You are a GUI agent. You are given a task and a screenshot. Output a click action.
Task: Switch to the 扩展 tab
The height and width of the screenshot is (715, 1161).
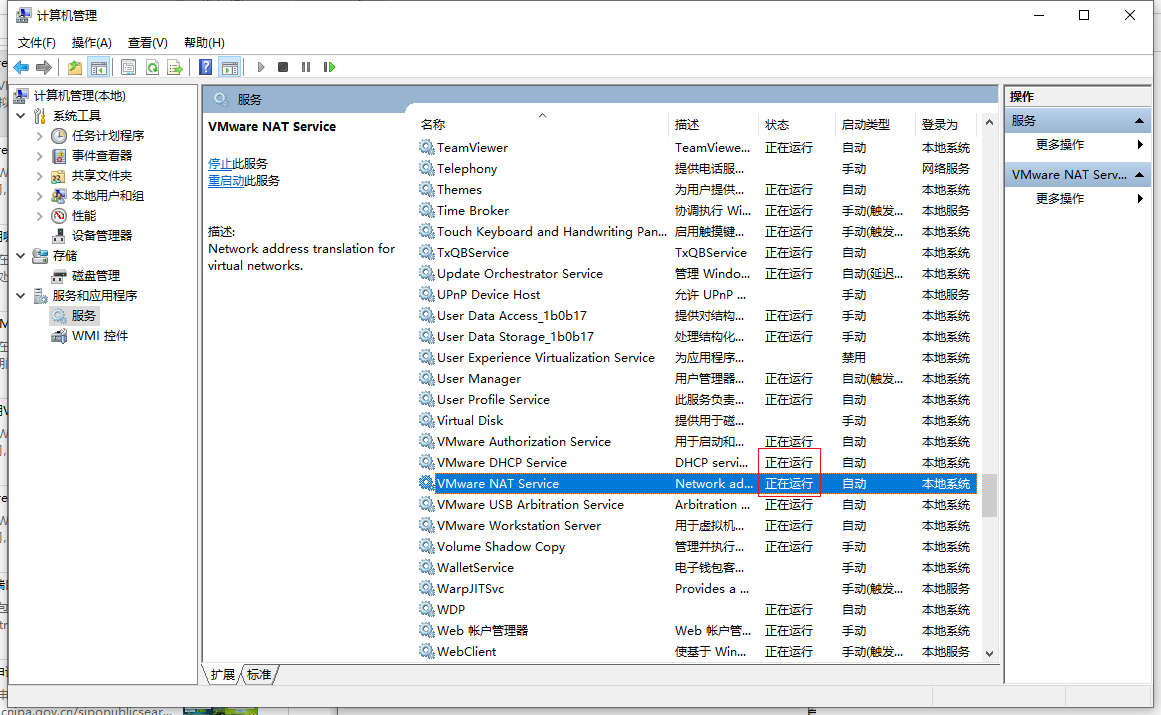[x=222, y=674]
